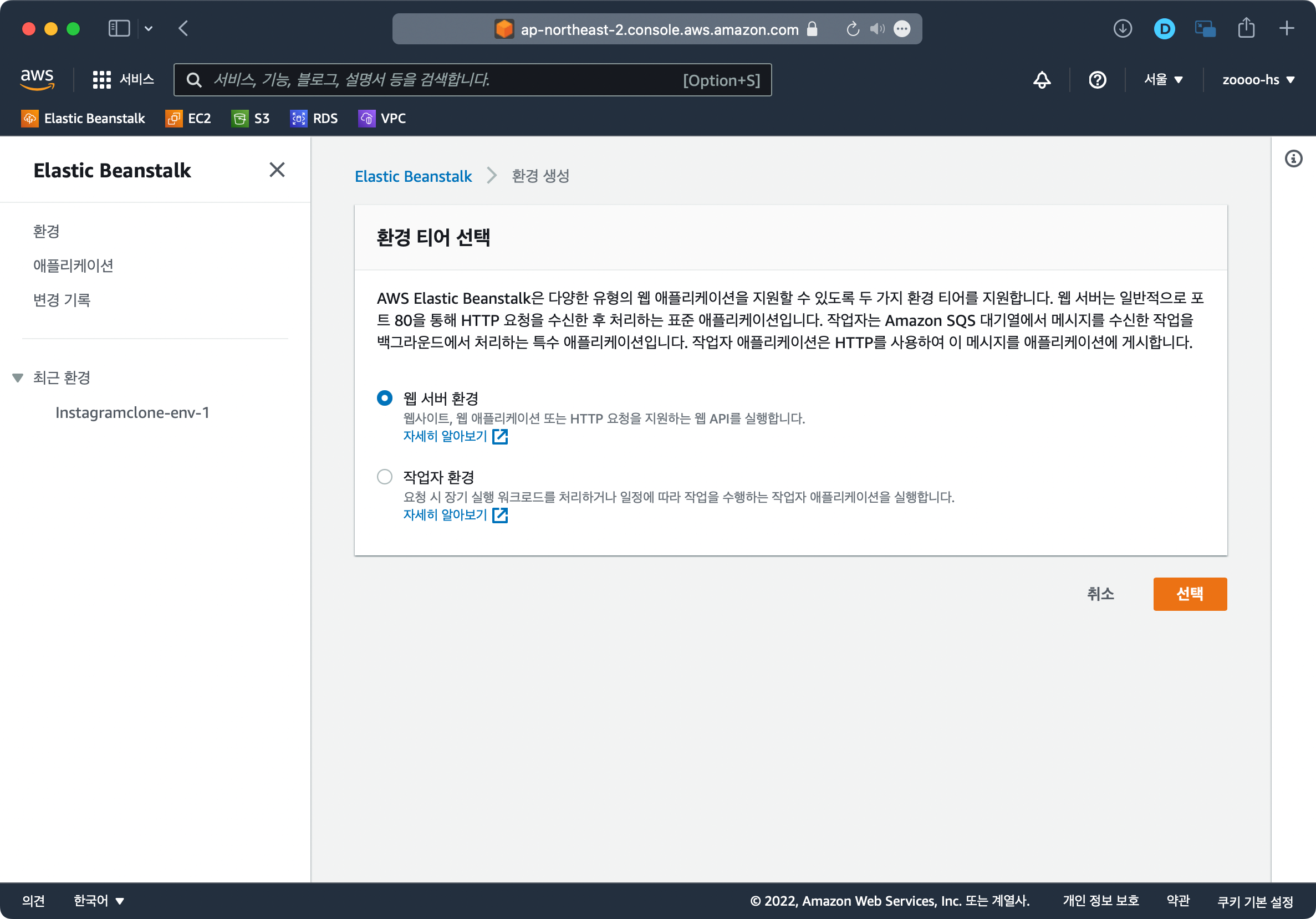This screenshot has height=919, width=1316.
Task: Open 애플리케이션 in the side navigation
Action: click(73, 266)
